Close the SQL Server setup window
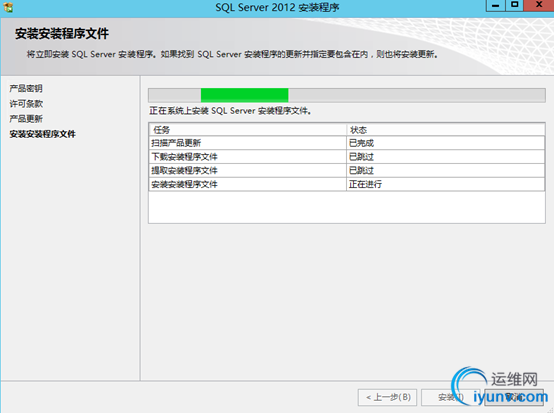This screenshot has height=413, width=554. tap(539, 6)
